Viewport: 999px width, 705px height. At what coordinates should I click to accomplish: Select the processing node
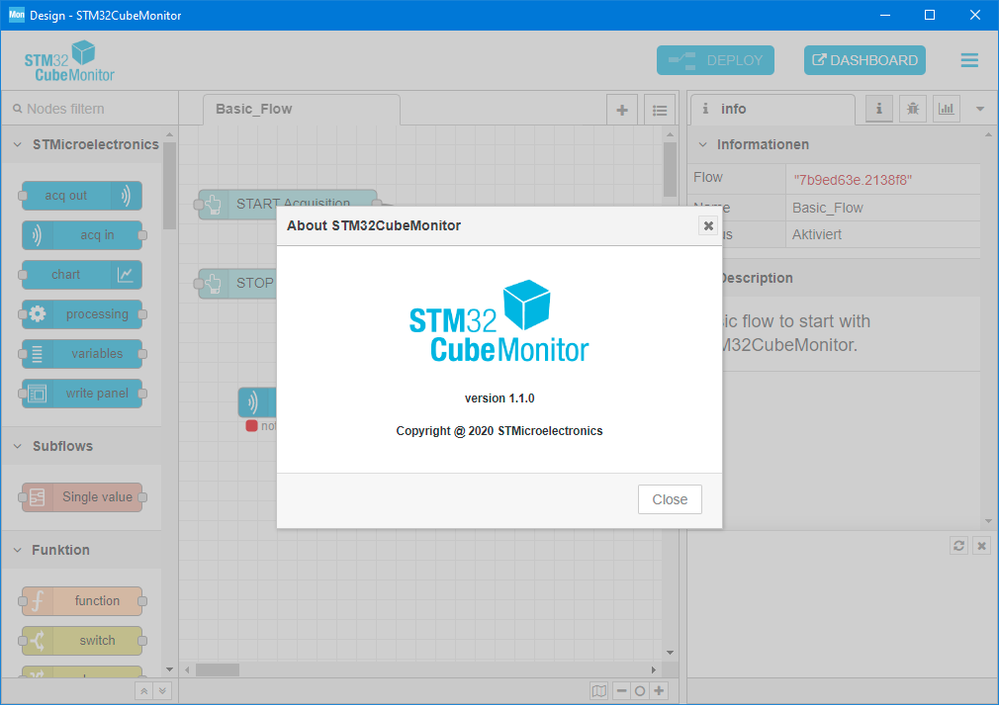pyautogui.click(x=82, y=314)
